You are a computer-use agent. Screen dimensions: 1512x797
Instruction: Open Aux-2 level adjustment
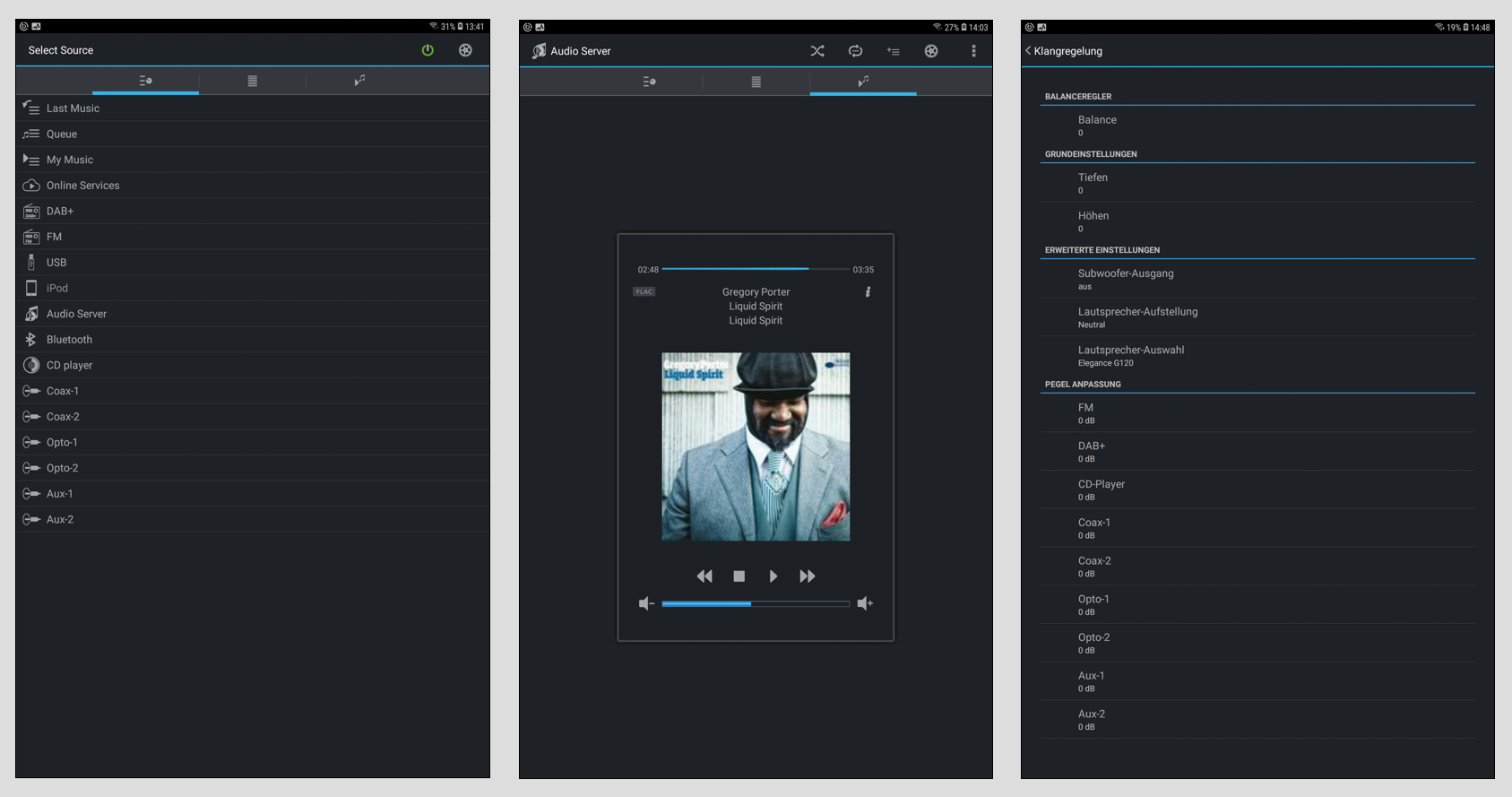tap(1257, 720)
